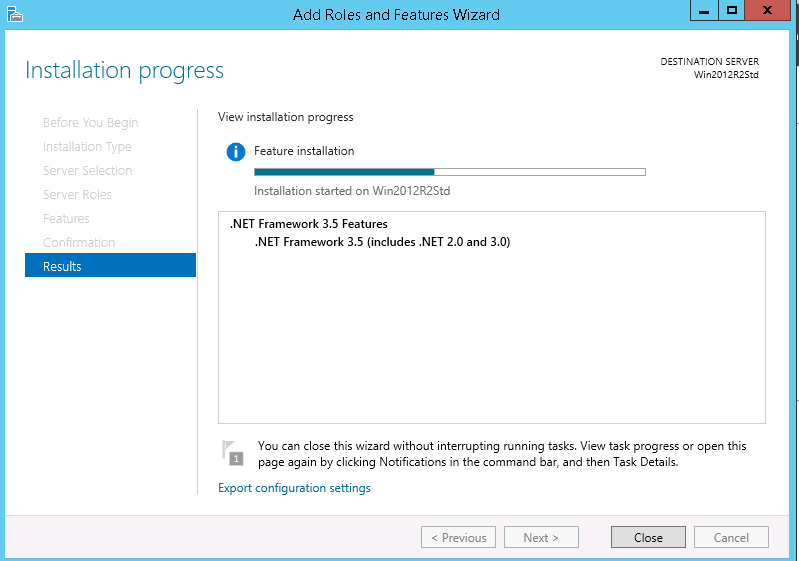
Task: Select the Features step in the sidebar
Action: tap(66, 219)
